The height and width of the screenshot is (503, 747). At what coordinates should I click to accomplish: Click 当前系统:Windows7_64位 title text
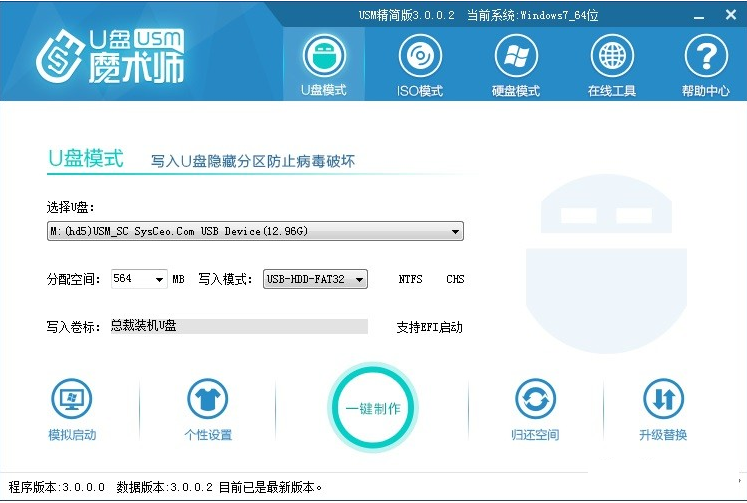click(x=533, y=15)
